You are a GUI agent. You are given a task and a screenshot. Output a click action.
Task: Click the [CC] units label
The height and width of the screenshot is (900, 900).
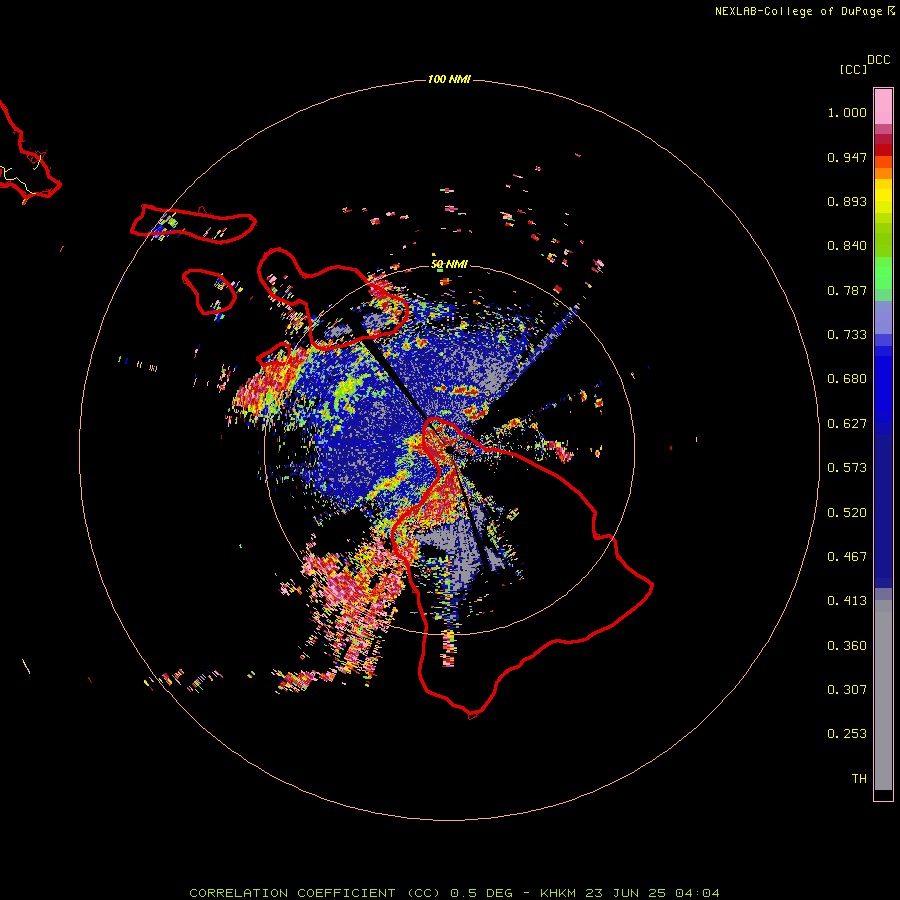click(x=854, y=69)
